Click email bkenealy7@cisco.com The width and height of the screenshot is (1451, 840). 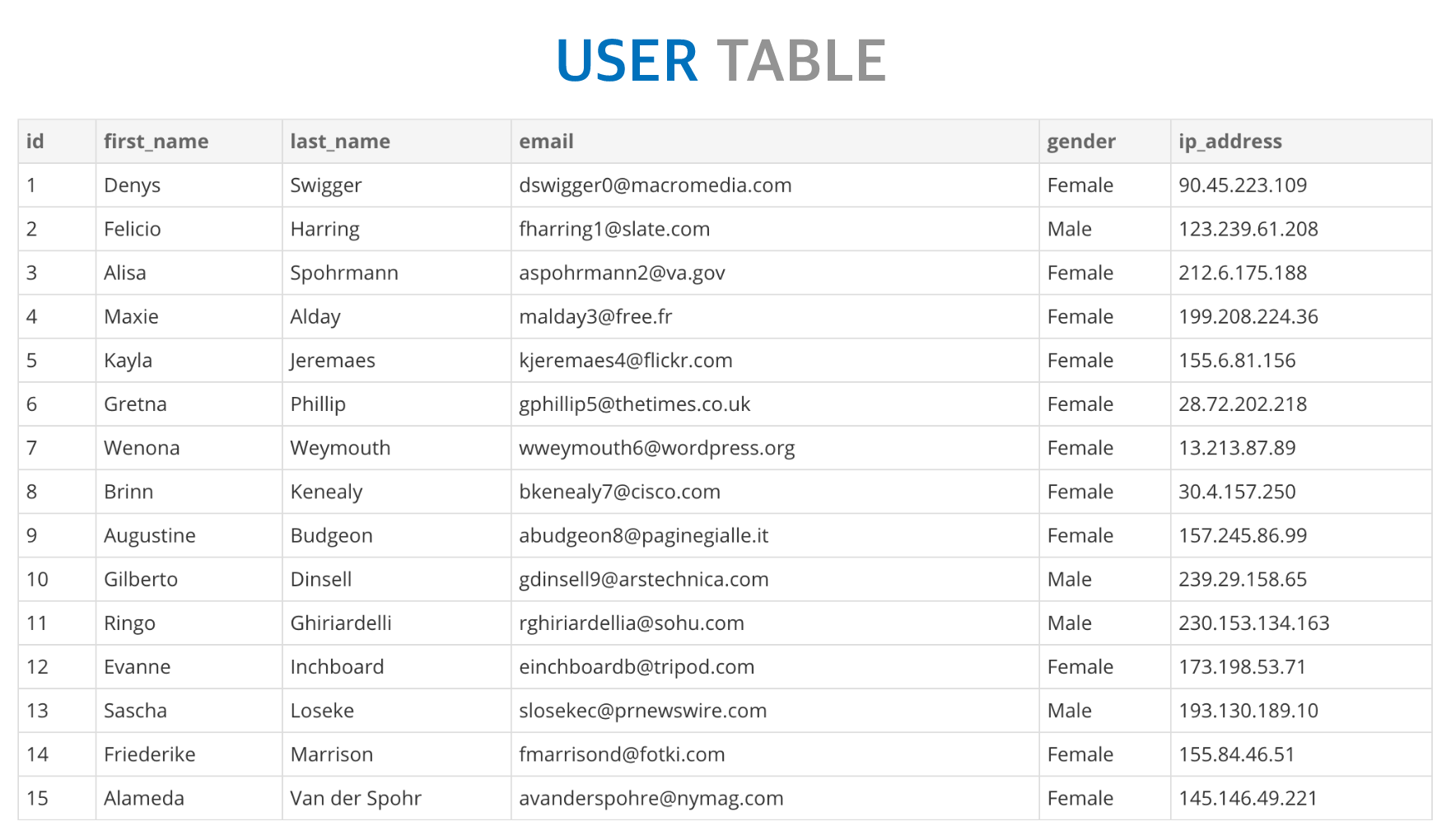[x=619, y=492]
